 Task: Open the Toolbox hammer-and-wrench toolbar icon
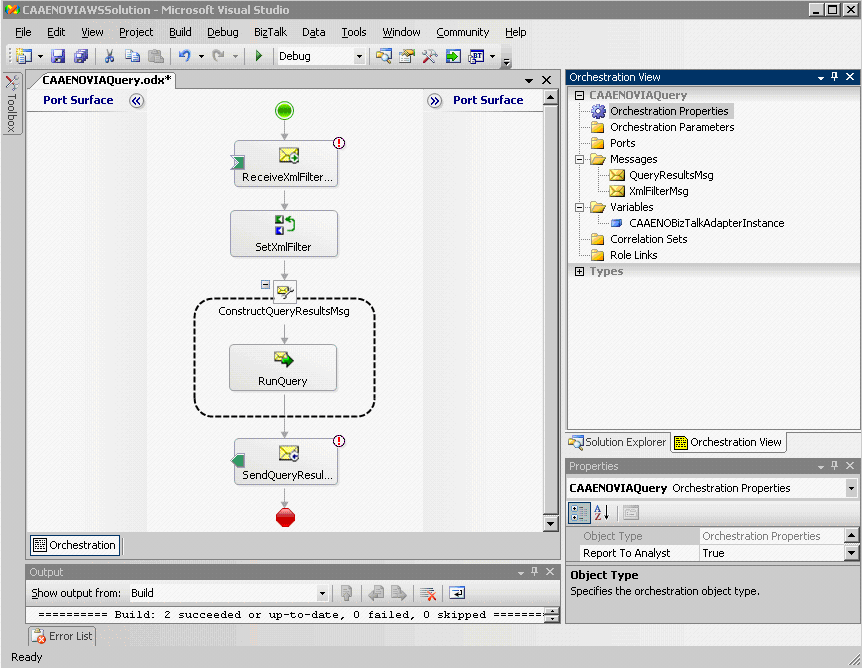click(x=429, y=56)
